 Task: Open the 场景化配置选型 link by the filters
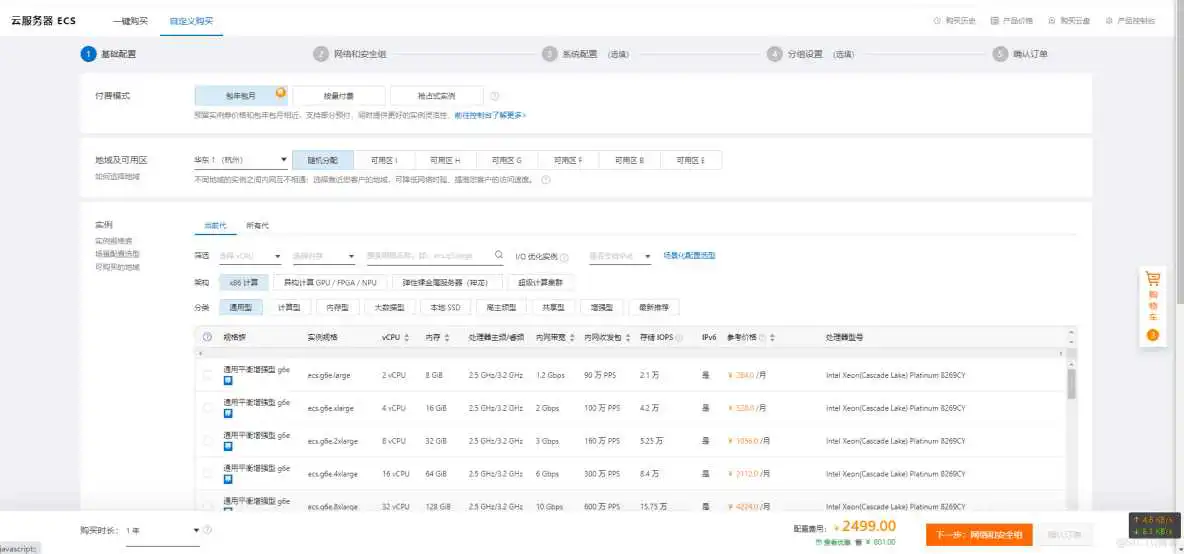tap(689, 255)
